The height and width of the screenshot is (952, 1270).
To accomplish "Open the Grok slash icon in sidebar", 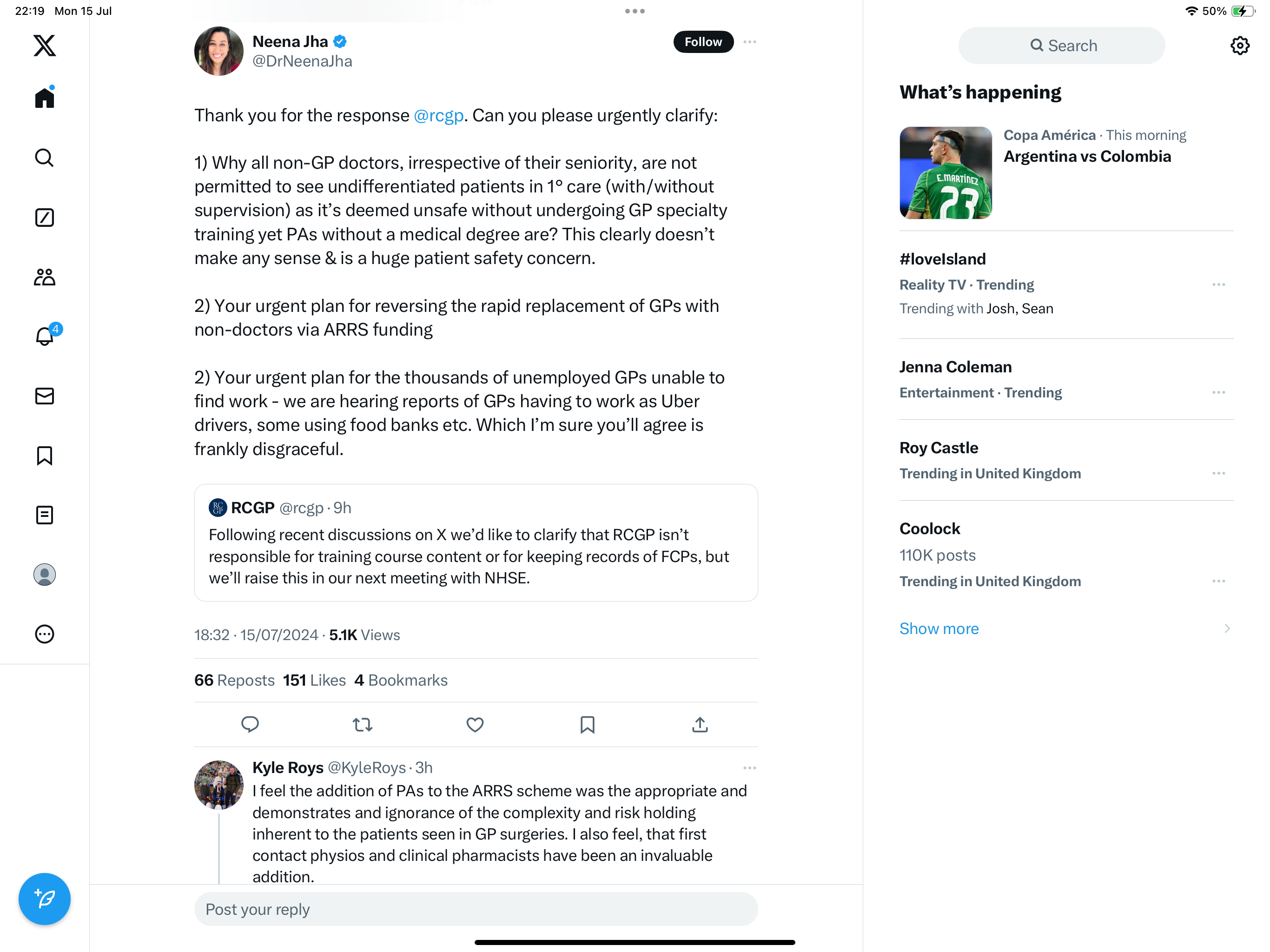I will [x=44, y=218].
